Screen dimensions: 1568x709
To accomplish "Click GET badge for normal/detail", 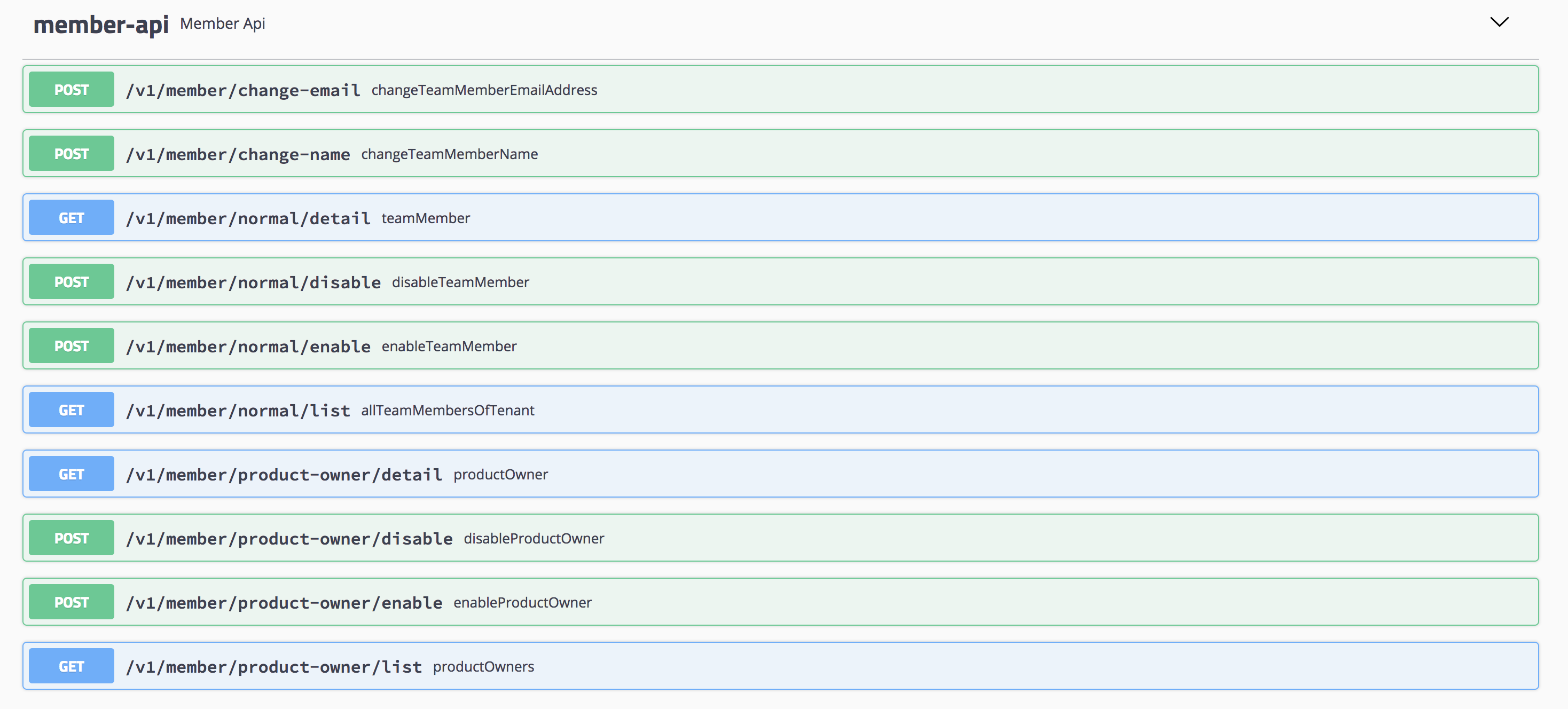I will coord(71,218).
